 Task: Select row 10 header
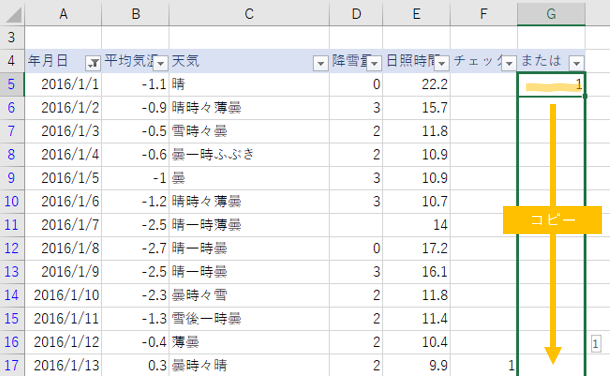12,201
